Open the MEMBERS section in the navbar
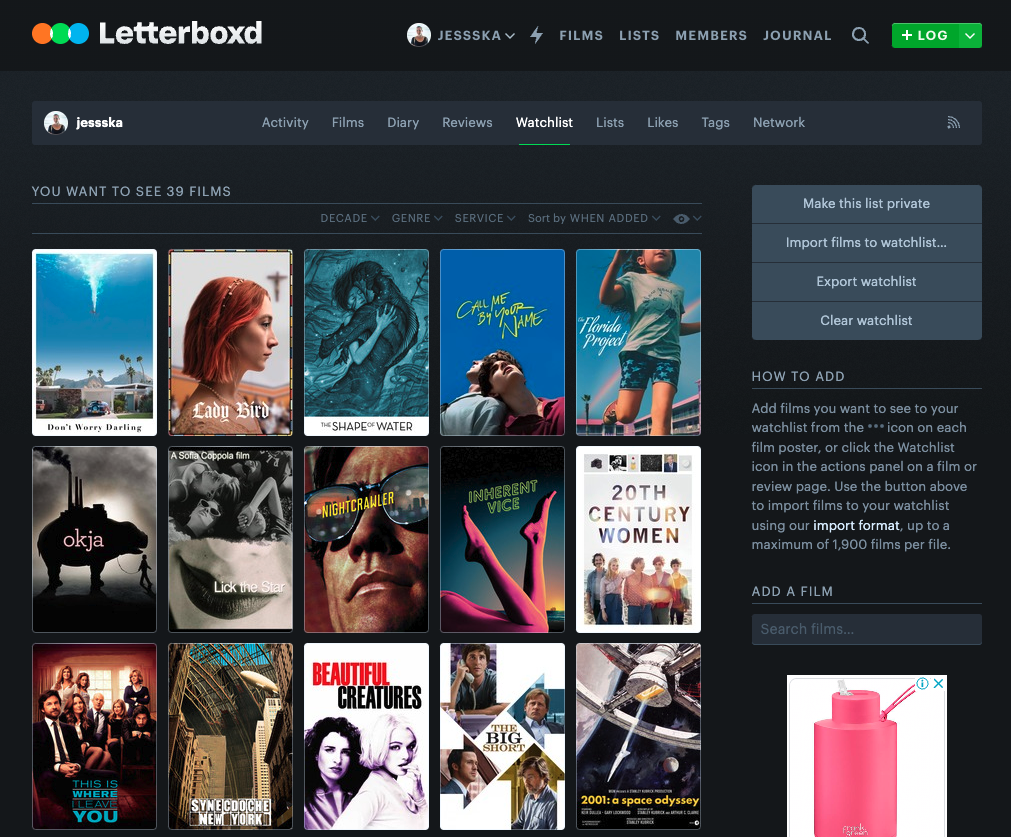The height and width of the screenshot is (837, 1011). 711,35
